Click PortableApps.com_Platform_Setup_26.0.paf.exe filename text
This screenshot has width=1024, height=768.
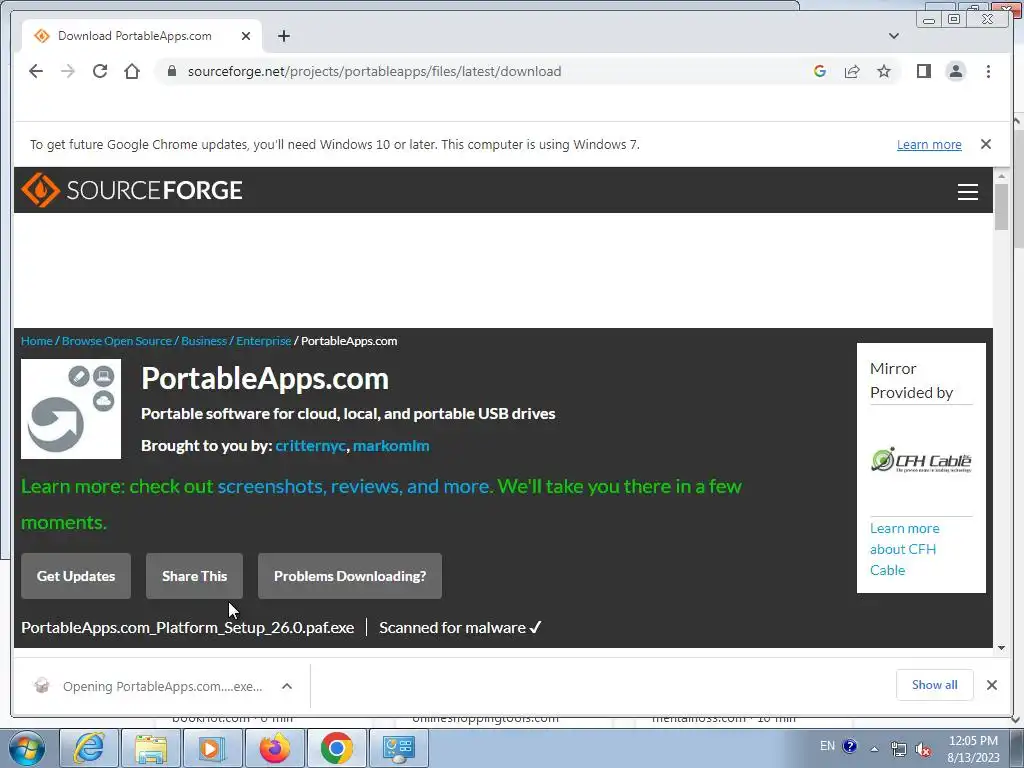[x=187, y=628]
